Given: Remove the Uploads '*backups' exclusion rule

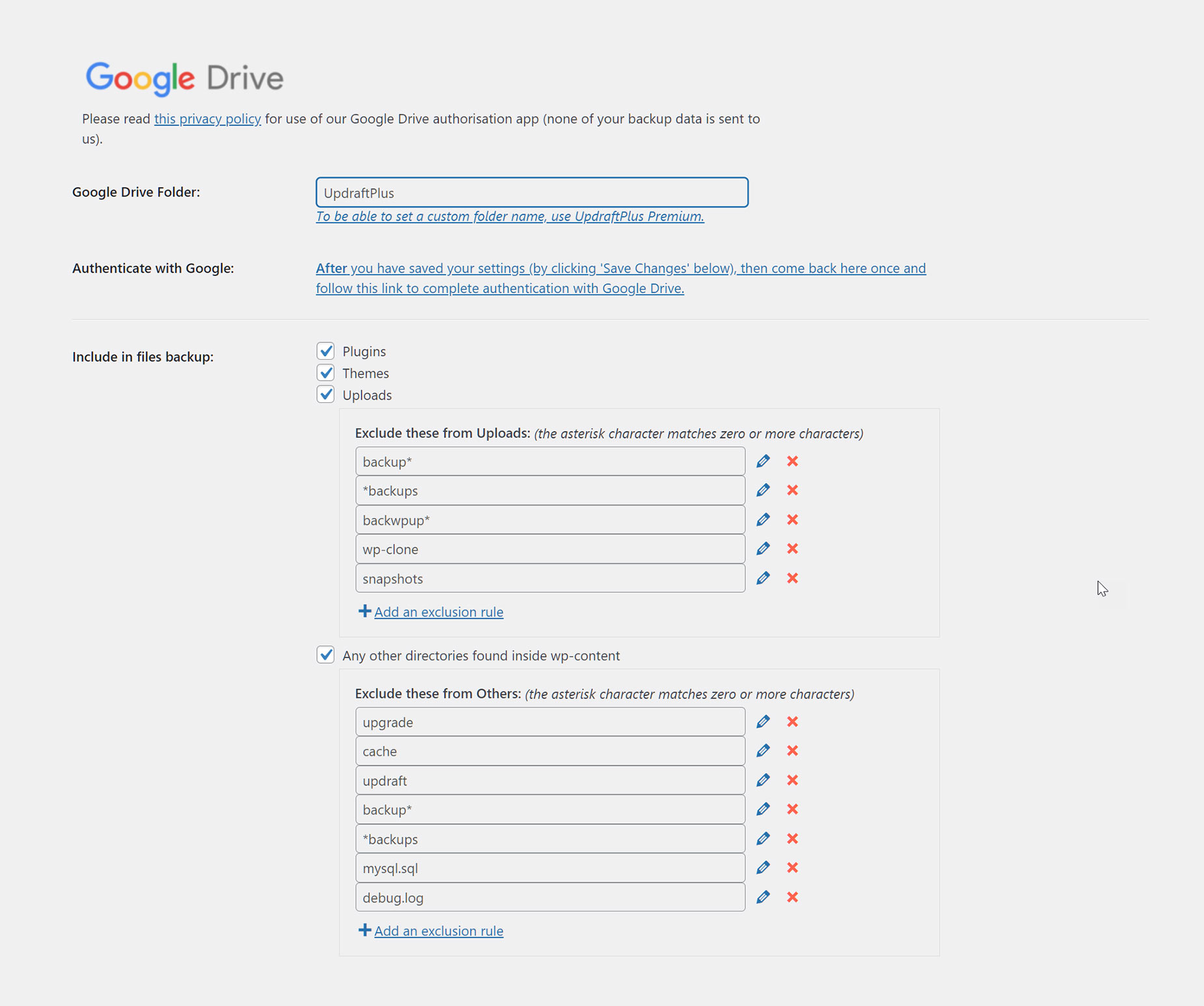Looking at the screenshot, I should [792, 490].
